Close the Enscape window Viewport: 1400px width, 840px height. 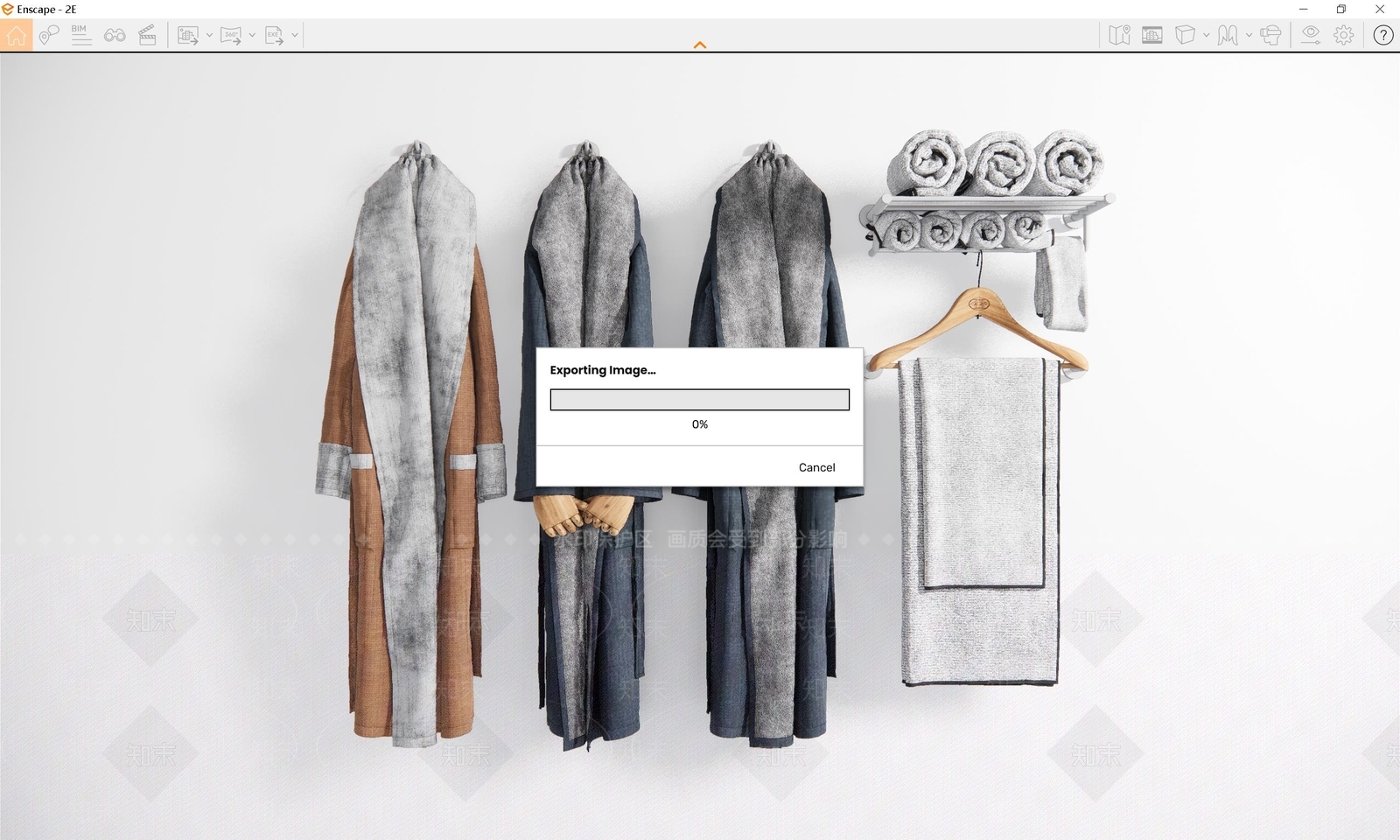[x=1380, y=9]
